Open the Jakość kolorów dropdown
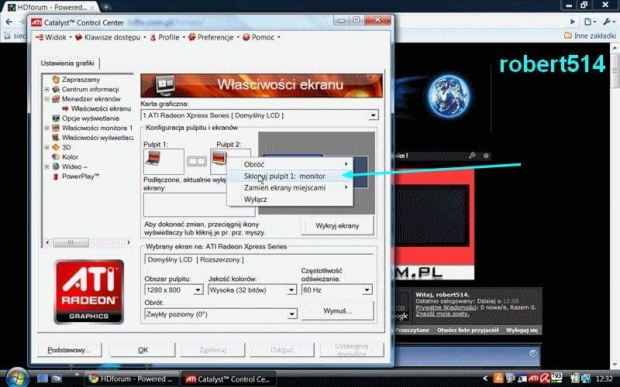Screen dimensions: 620x387 click(291, 290)
